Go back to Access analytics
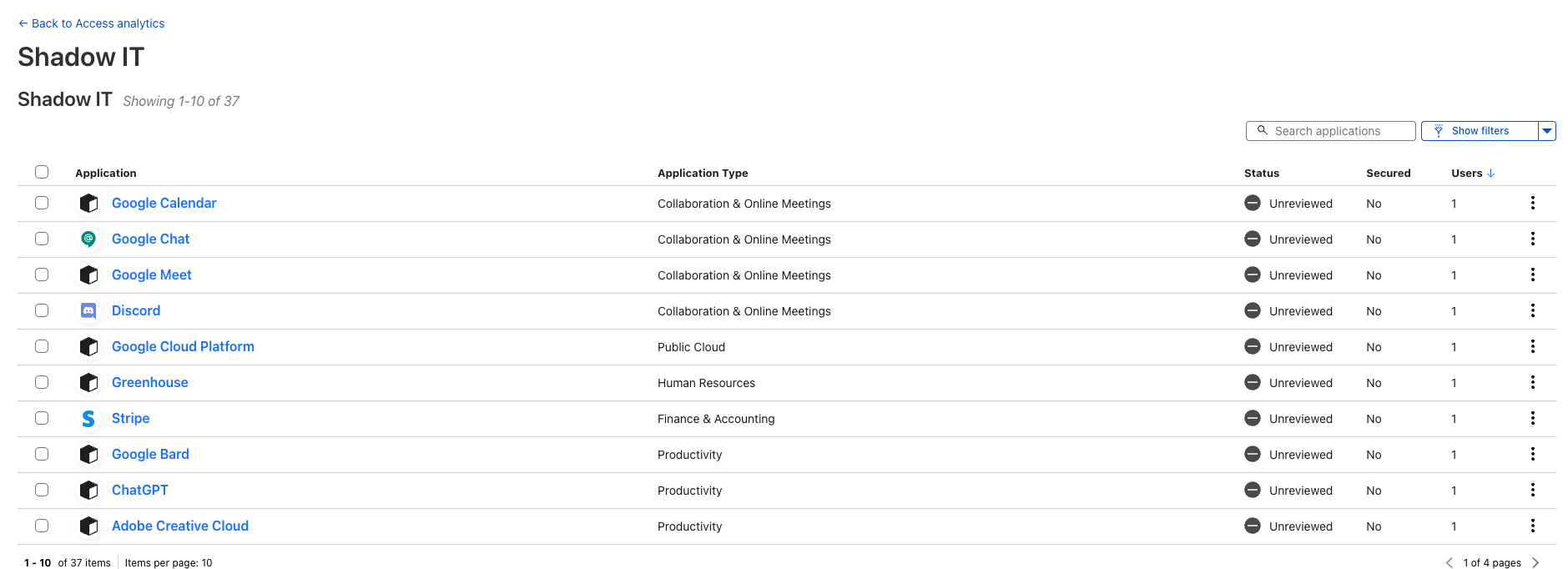The image size is (1568, 569). tap(91, 23)
